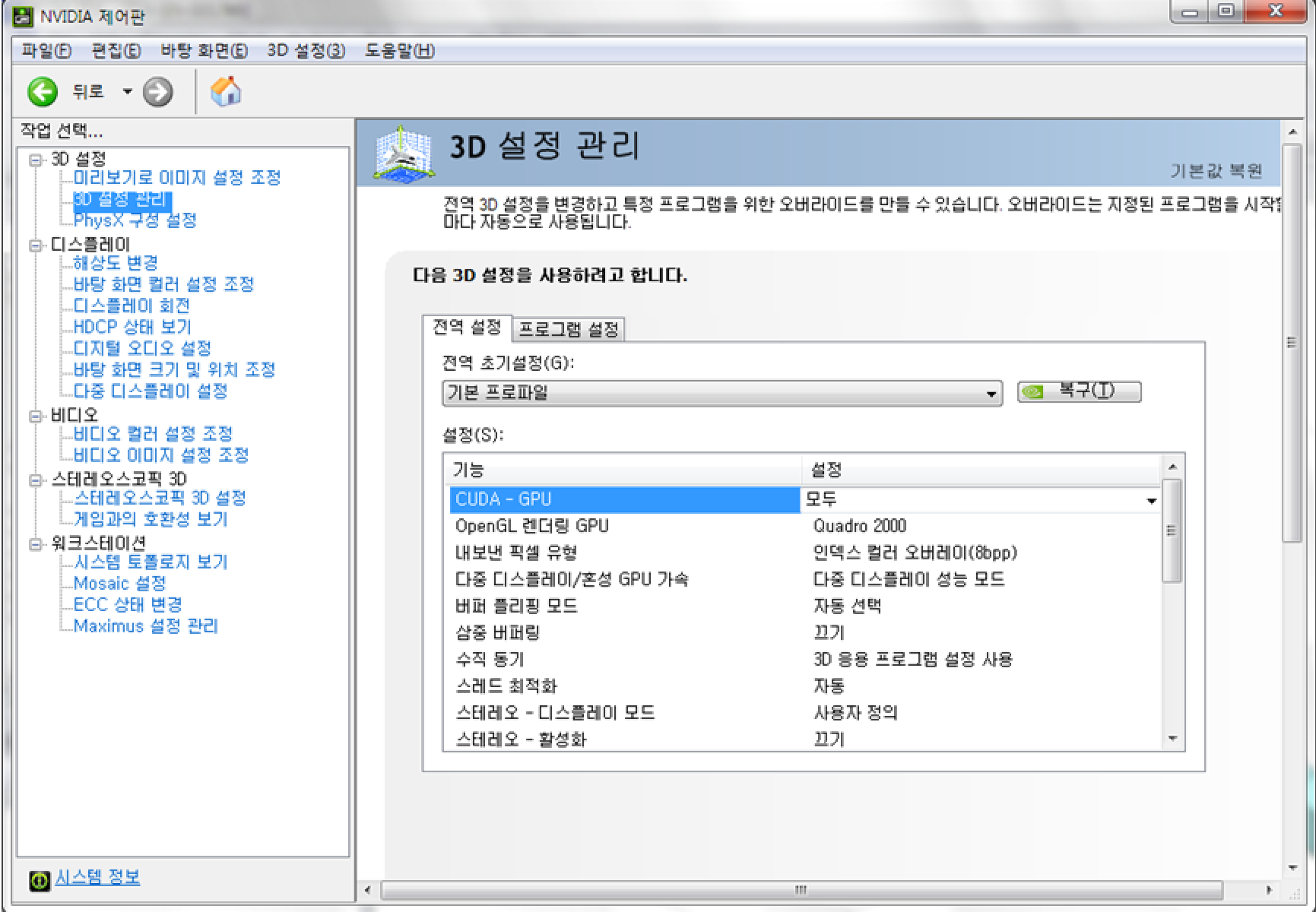Click the NVIDIA icon in title bar

pos(24,17)
